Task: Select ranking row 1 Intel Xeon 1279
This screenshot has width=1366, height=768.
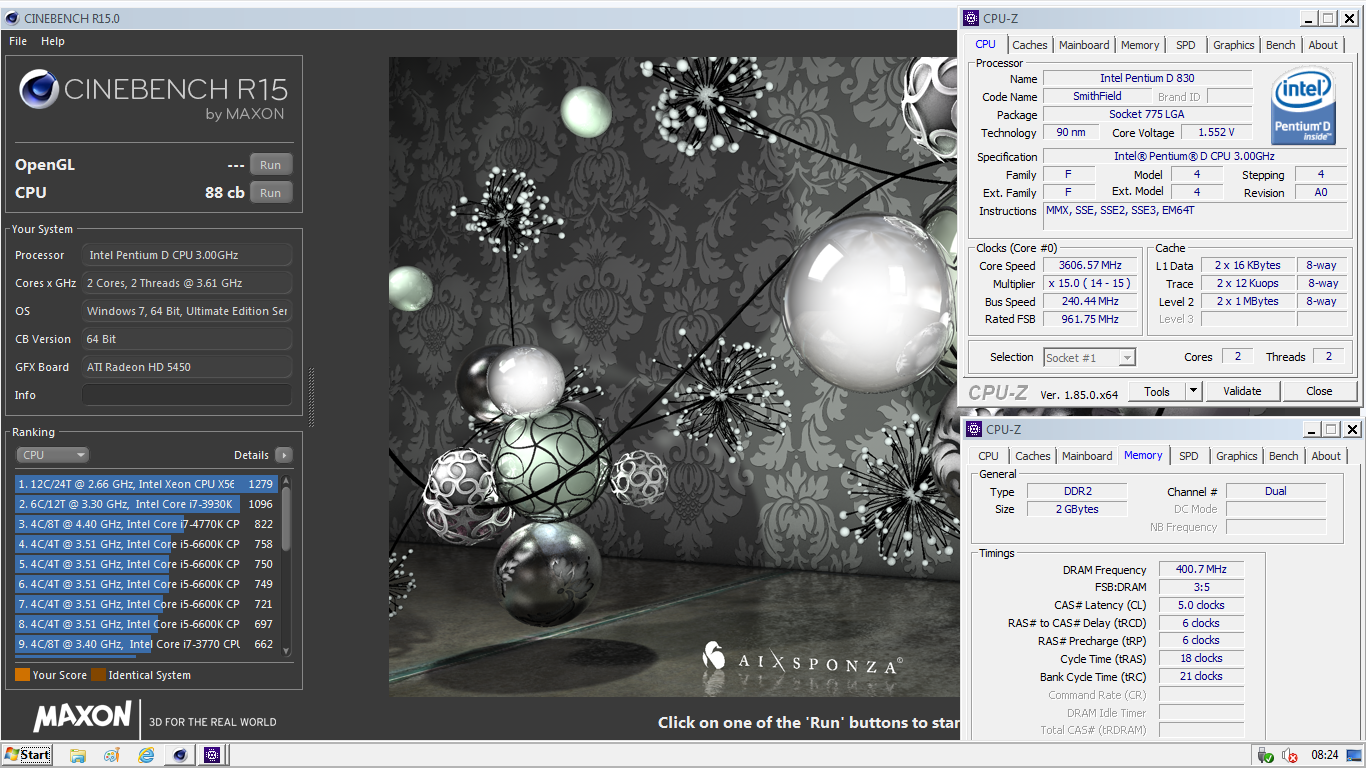Action: tap(146, 484)
